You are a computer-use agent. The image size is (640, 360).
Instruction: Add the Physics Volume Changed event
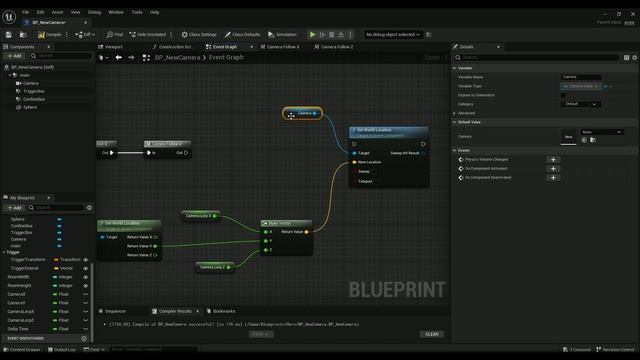click(x=553, y=160)
